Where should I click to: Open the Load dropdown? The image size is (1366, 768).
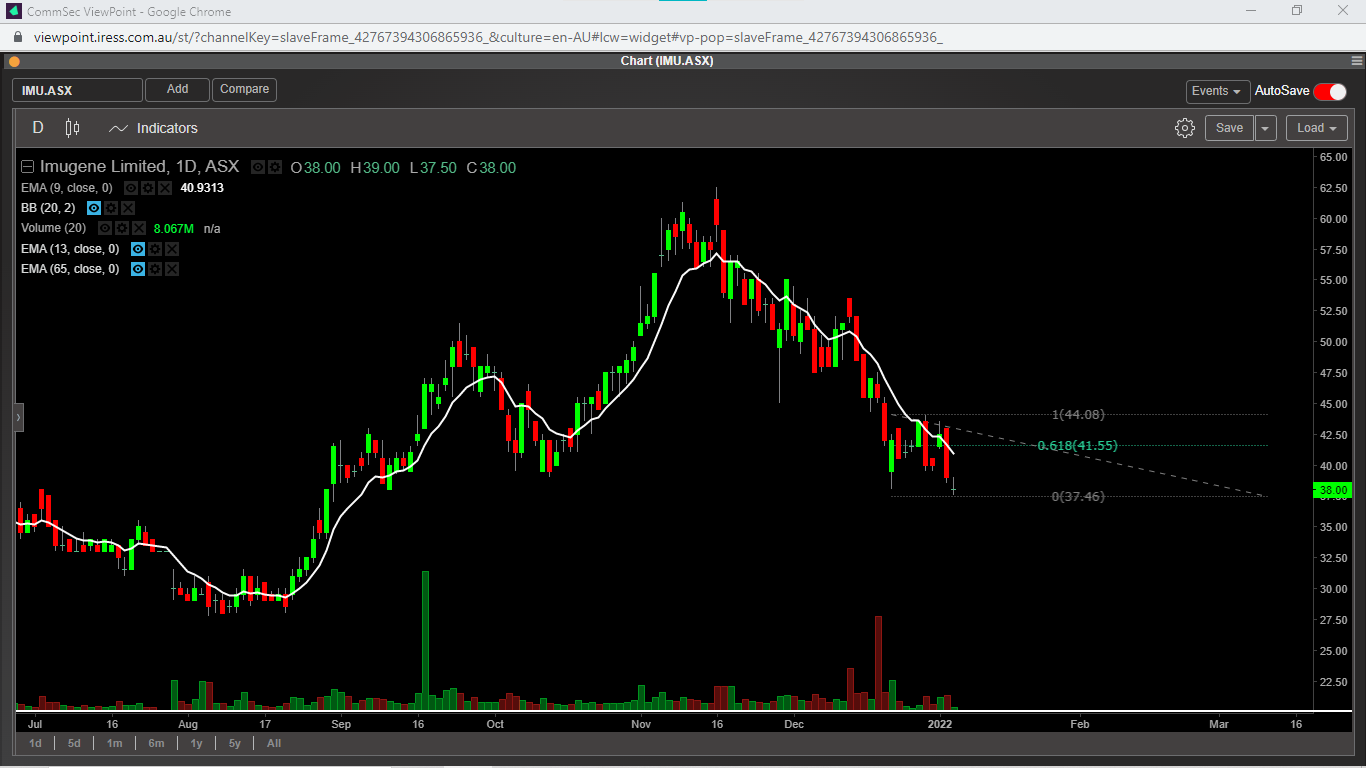(x=1316, y=128)
